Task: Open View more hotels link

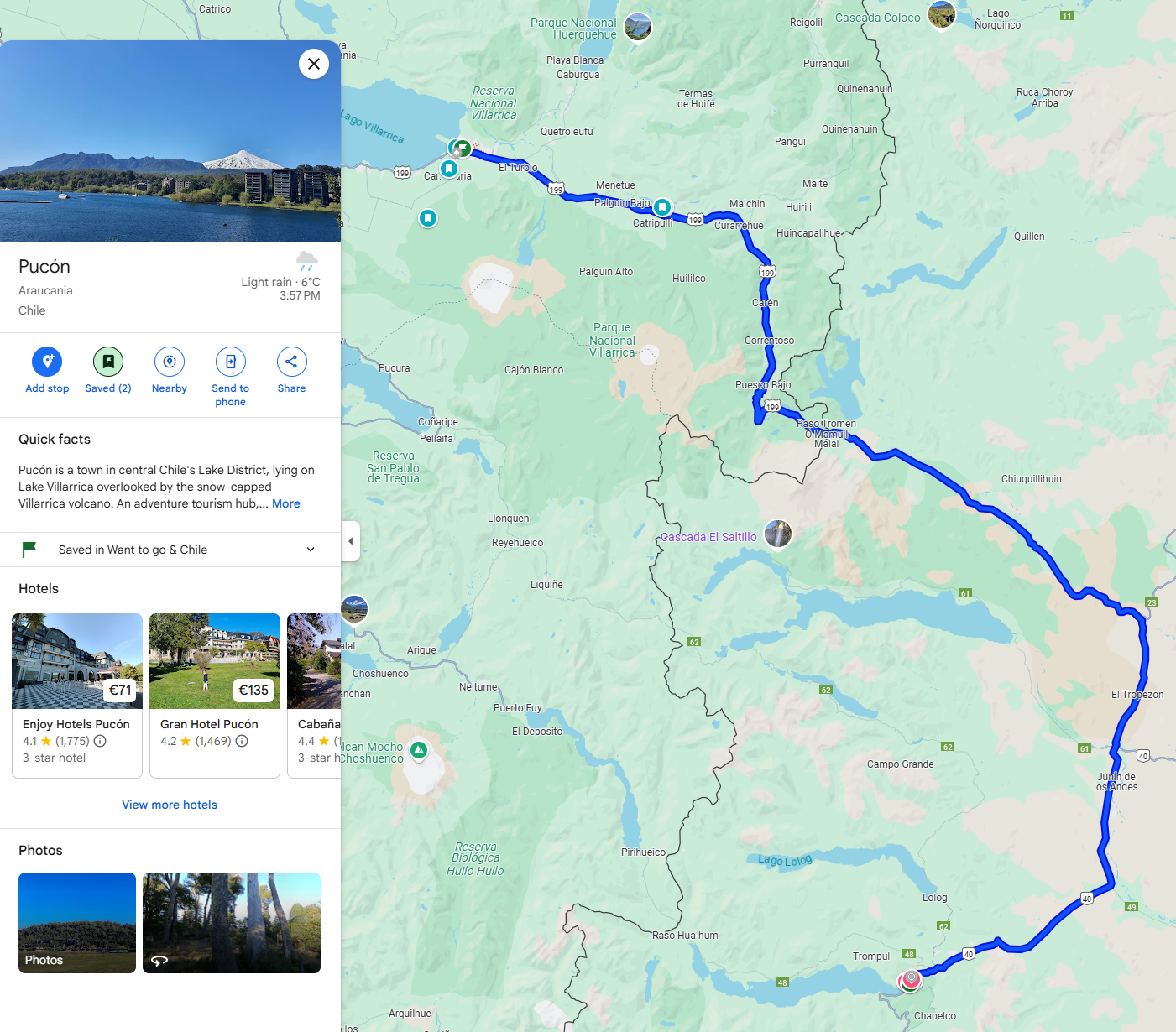Action: pyautogui.click(x=170, y=805)
